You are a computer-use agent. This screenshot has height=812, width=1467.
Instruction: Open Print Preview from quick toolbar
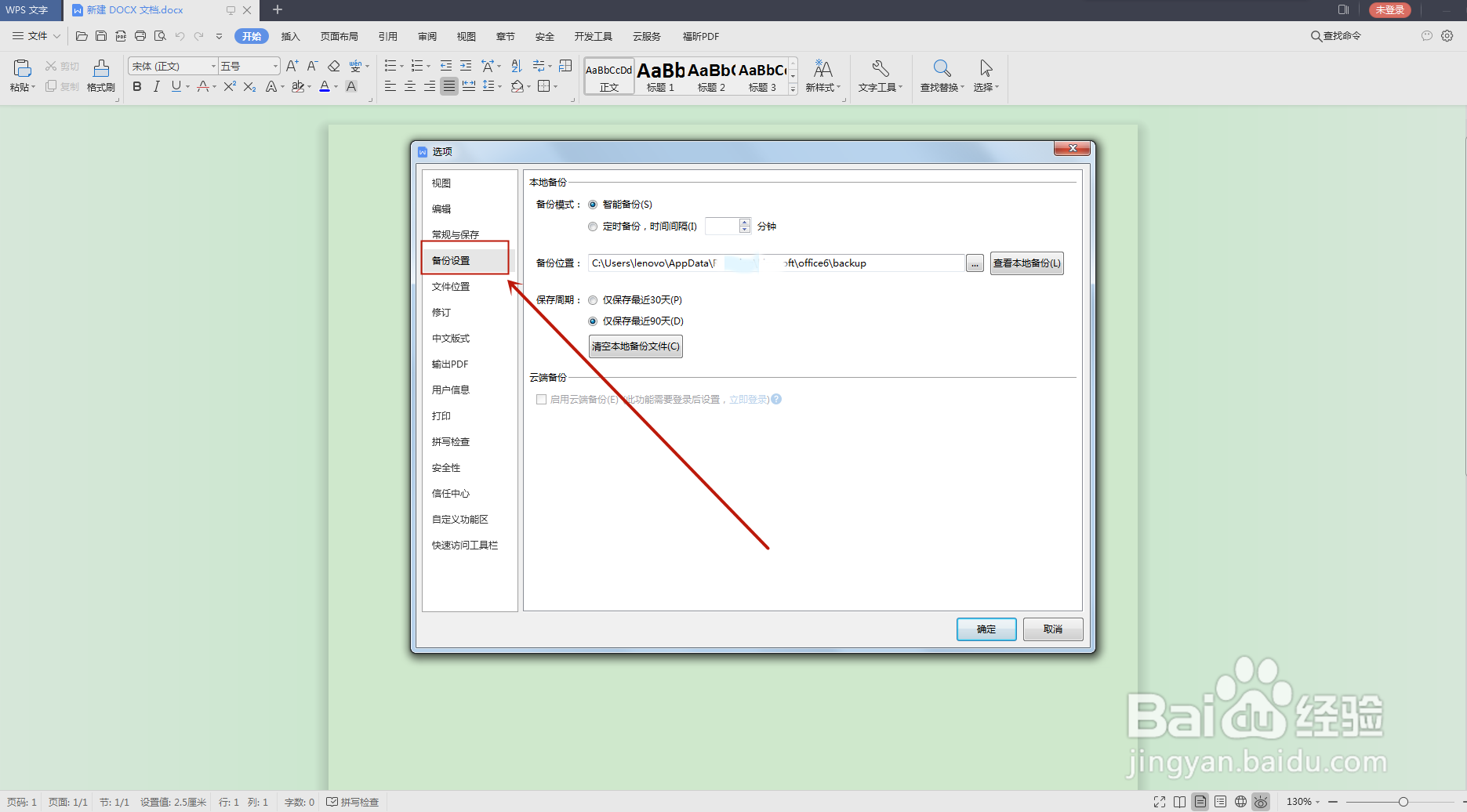pos(160,36)
